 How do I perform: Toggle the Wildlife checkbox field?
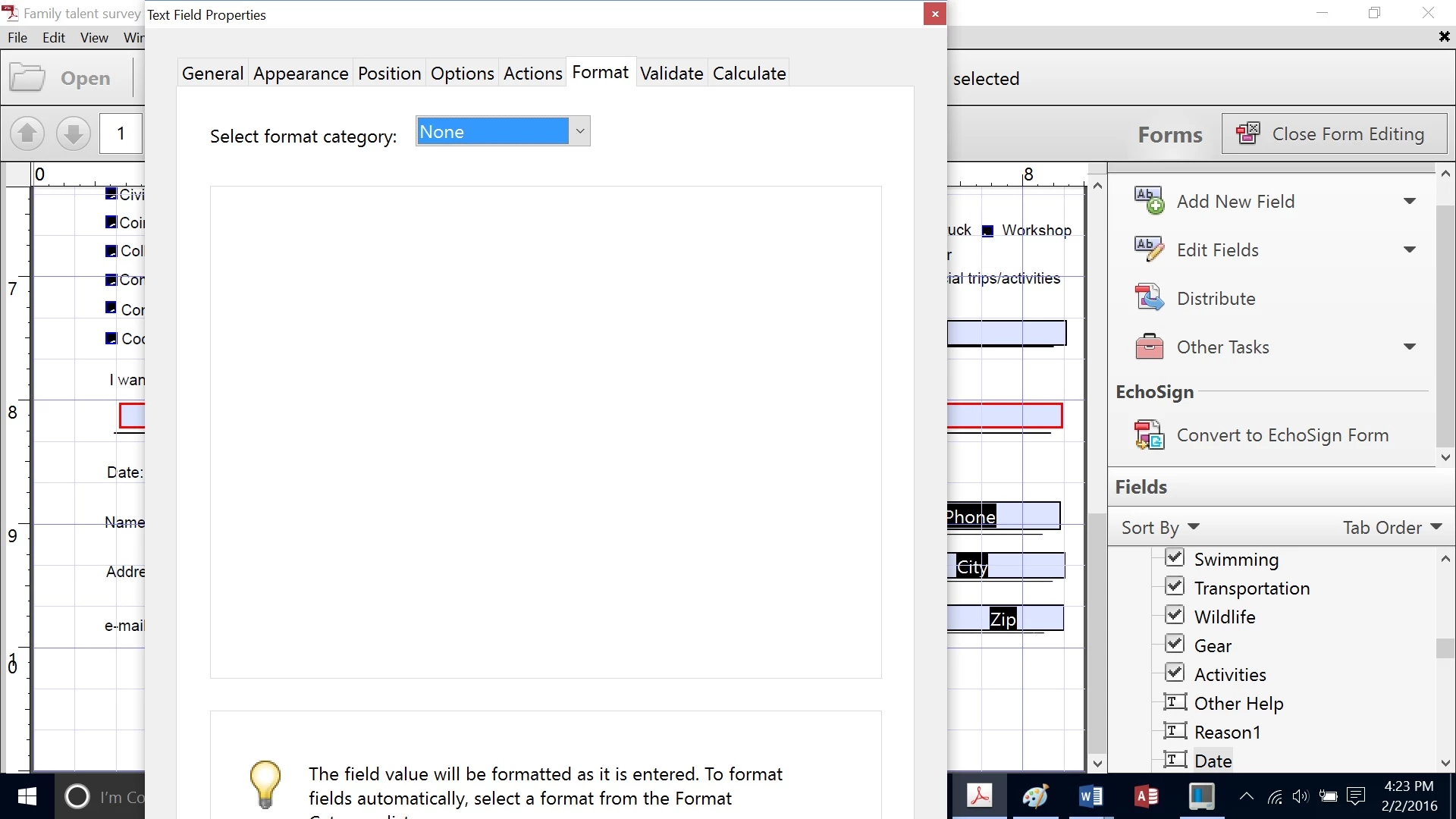[1175, 616]
